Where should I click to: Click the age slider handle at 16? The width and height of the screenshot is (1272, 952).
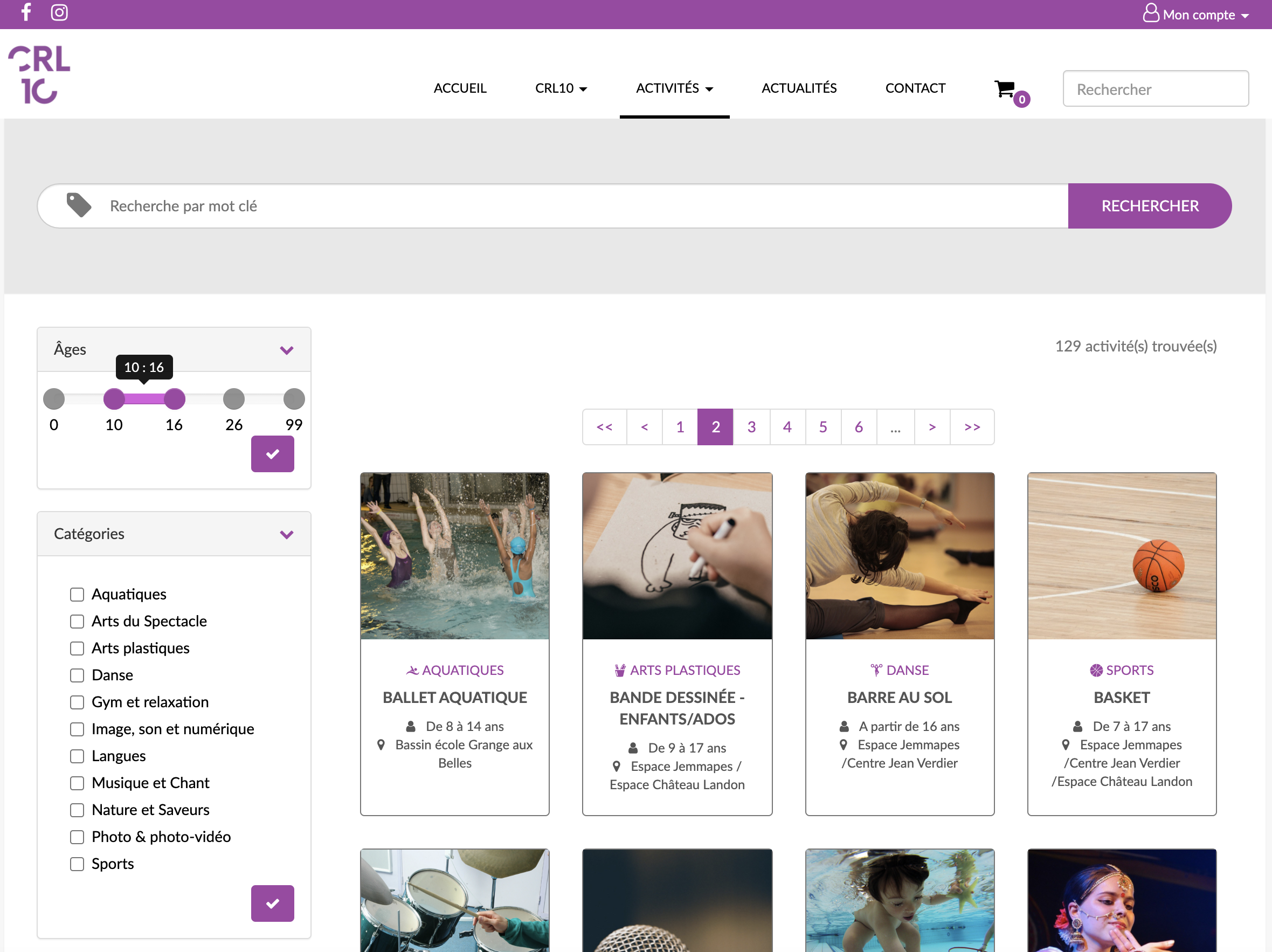(174, 398)
